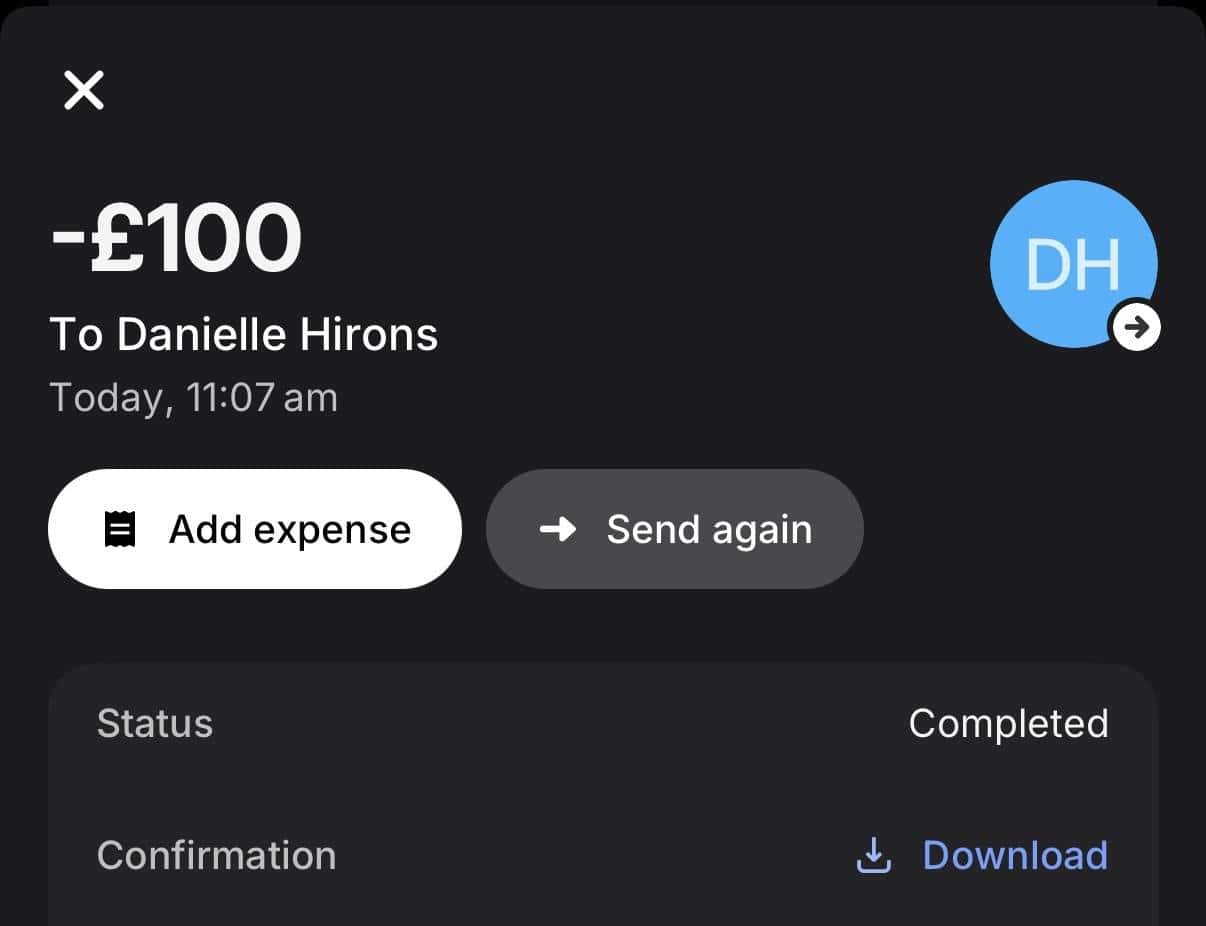Close the transaction details sheet
Screen dimensions: 1206x926
84,90
